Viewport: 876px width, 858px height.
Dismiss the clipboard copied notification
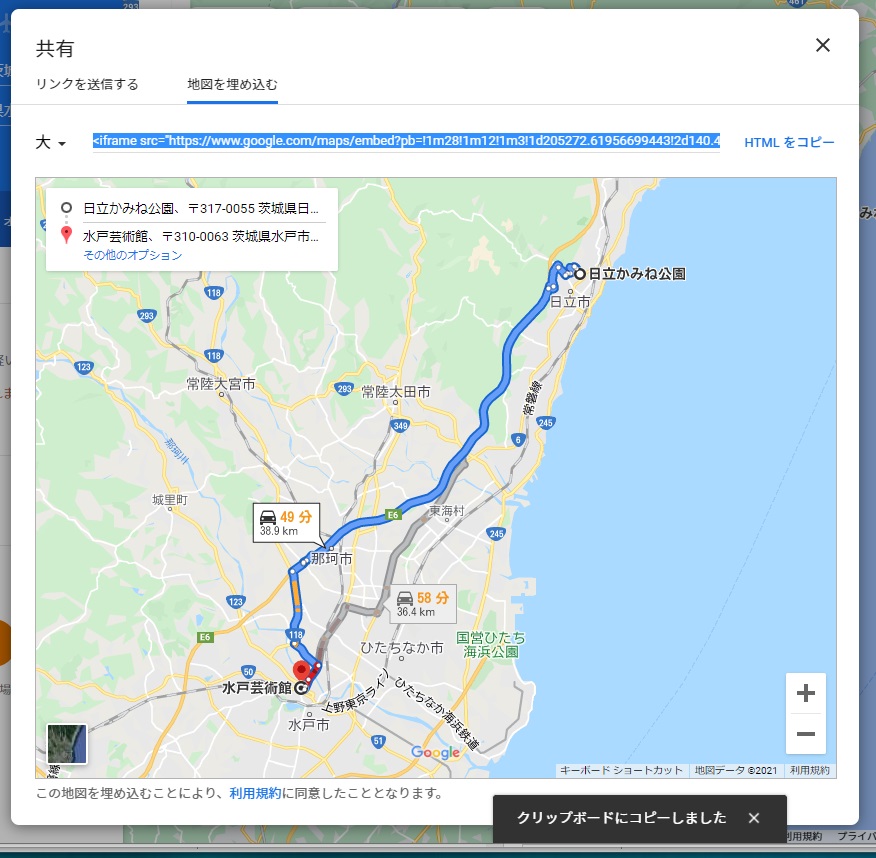754,818
